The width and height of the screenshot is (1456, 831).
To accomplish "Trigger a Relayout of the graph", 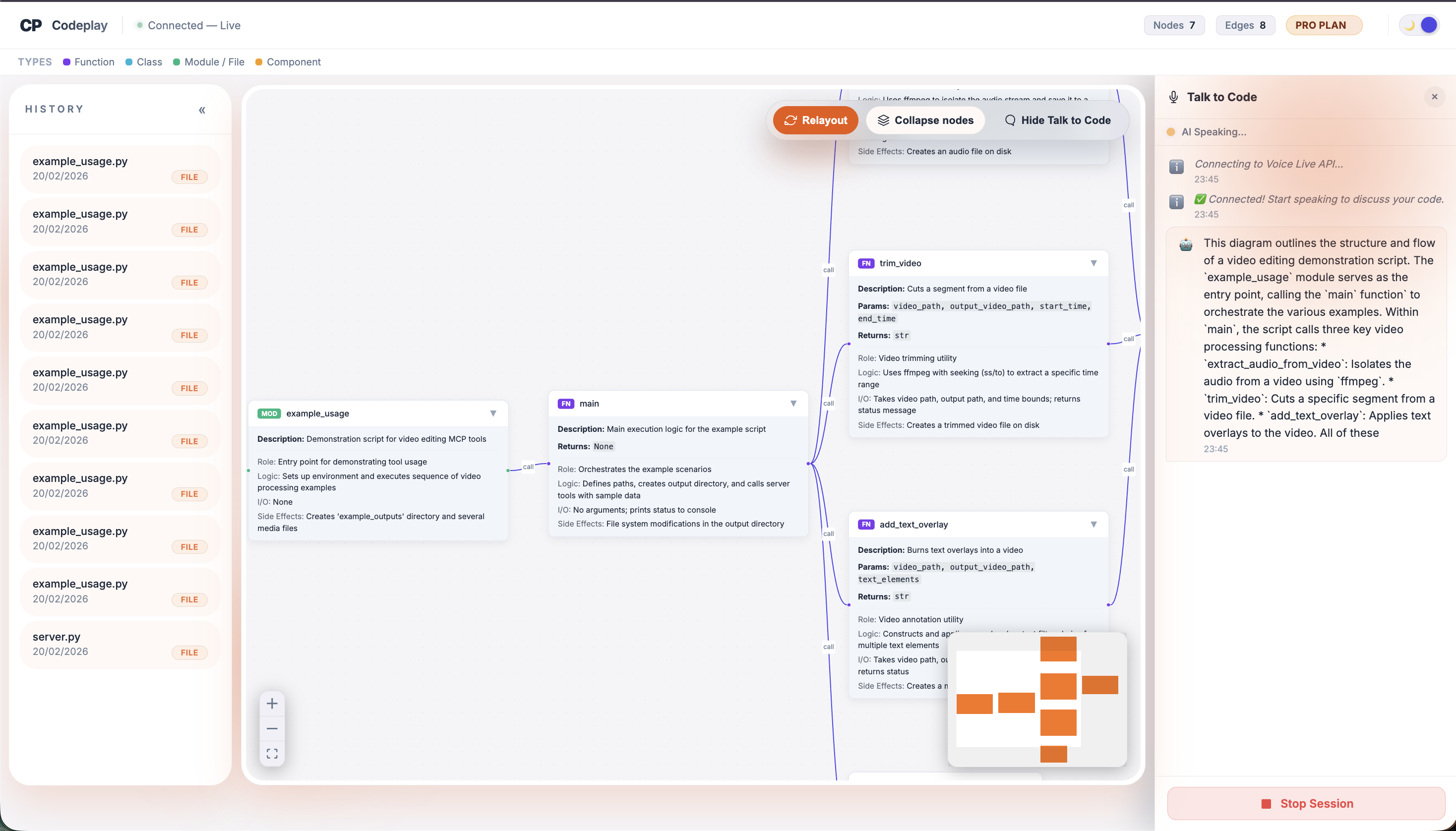I will click(x=816, y=120).
